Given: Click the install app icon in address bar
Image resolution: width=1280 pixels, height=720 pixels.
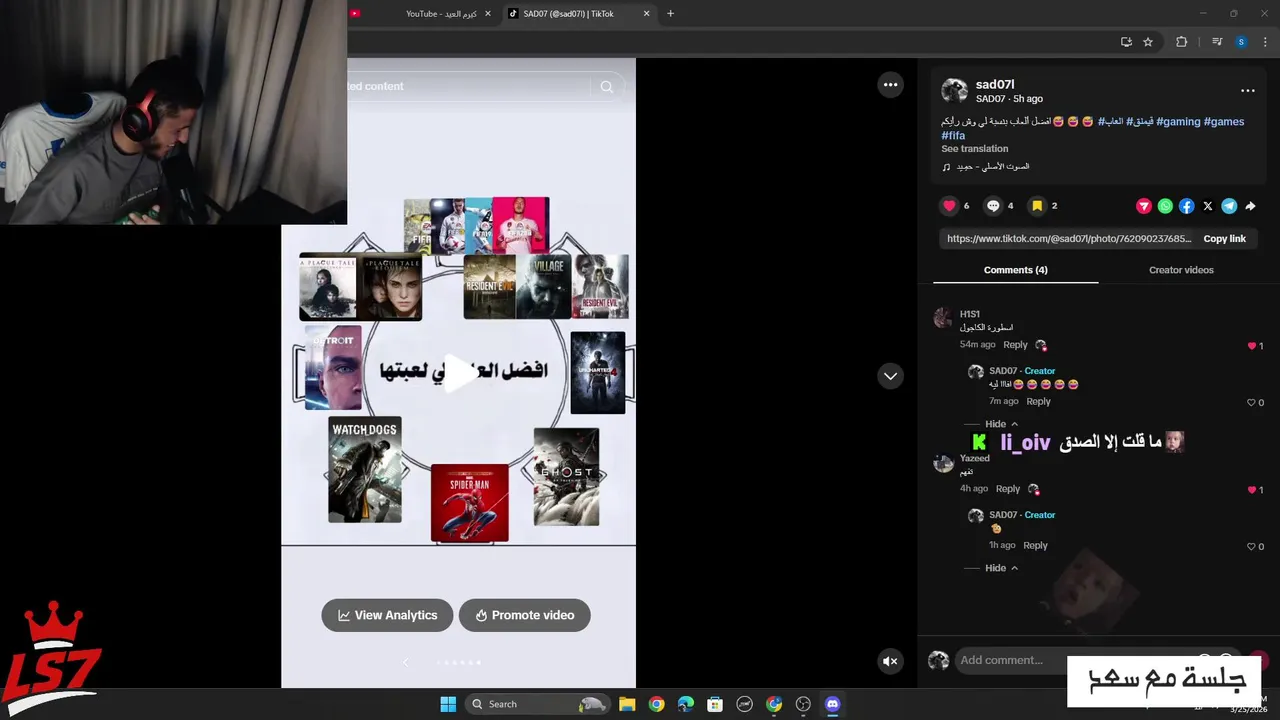Looking at the screenshot, I should [x=1126, y=42].
